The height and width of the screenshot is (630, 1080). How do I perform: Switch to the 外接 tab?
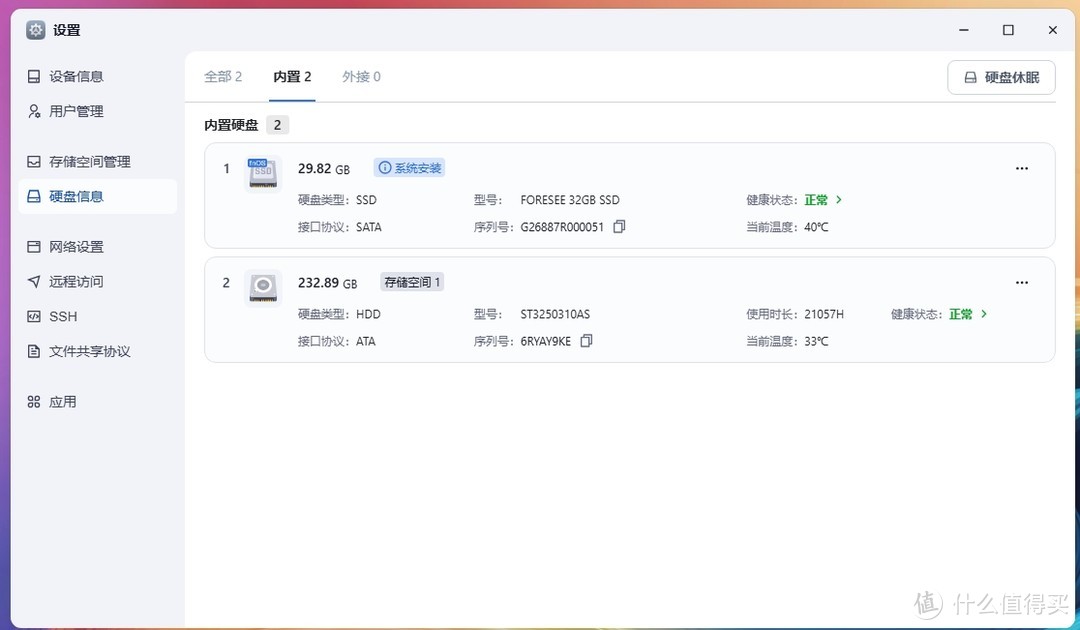tap(361, 76)
